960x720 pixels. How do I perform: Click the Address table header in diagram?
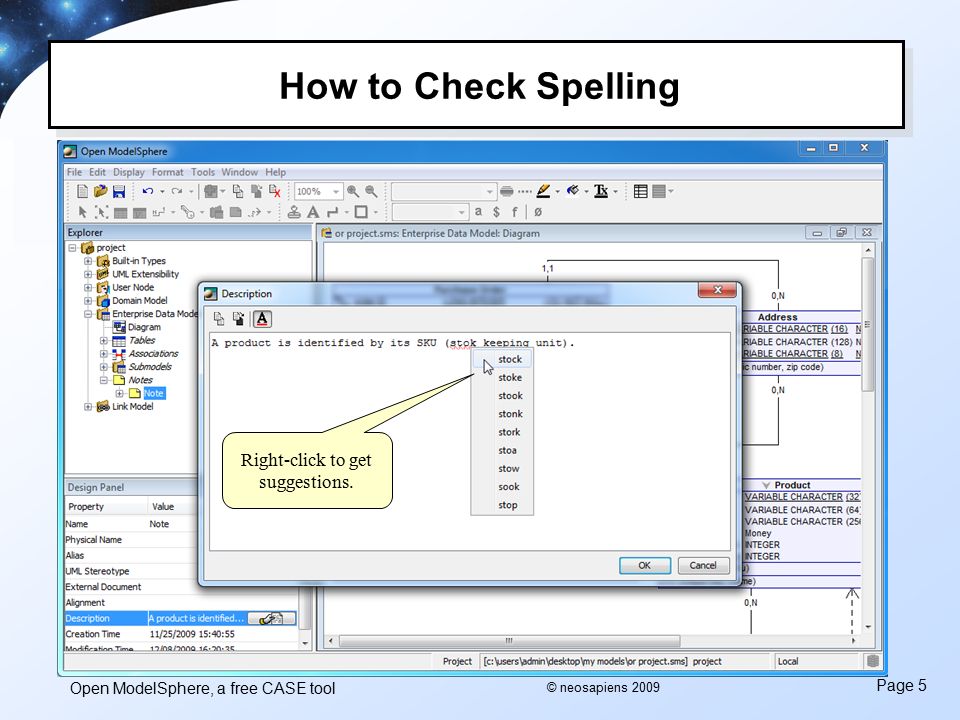click(778, 317)
